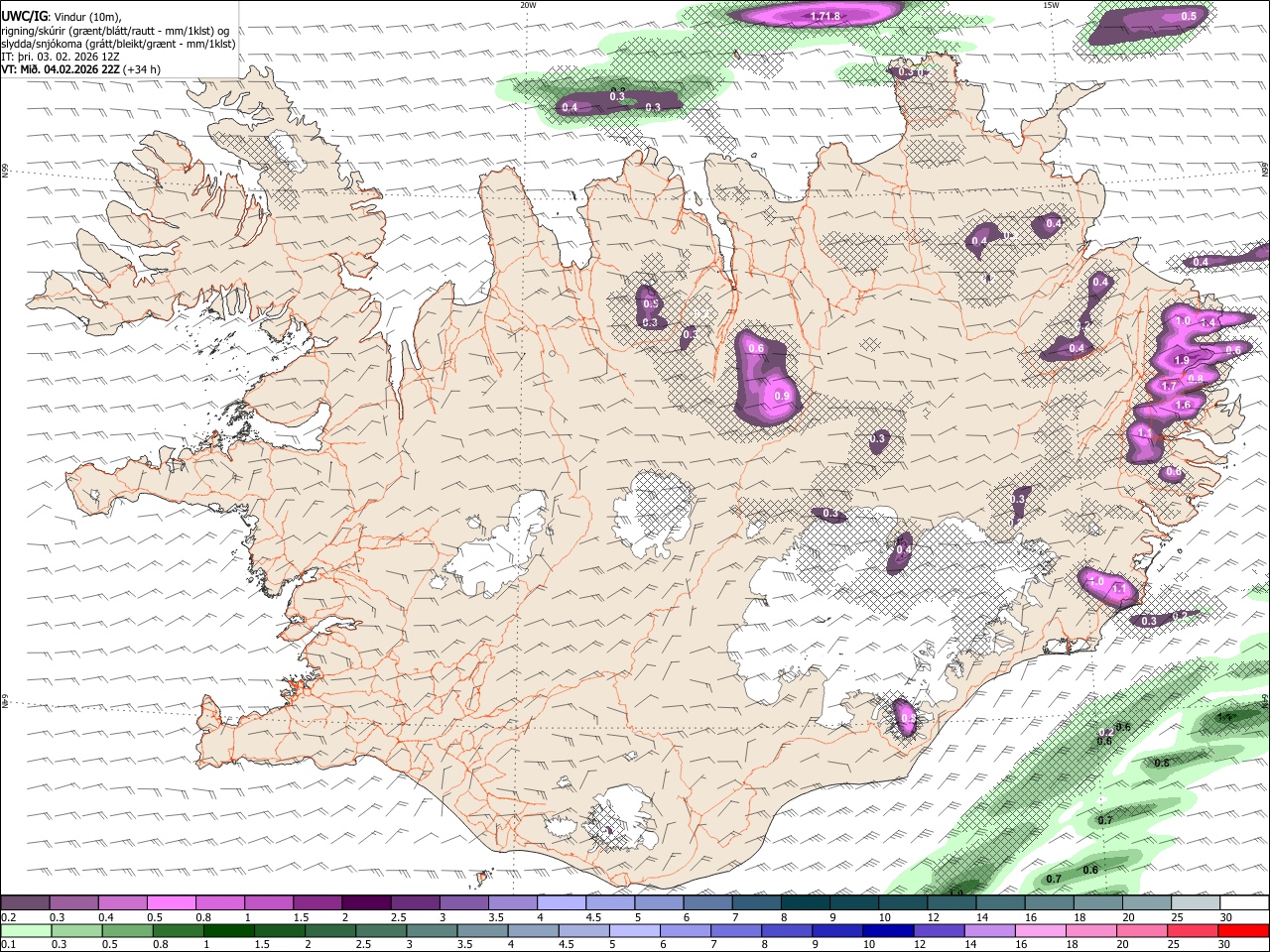Pick the dark teal 8–9 snow legend swatch
The width and height of the screenshot is (1270, 952).
tap(806, 903)
